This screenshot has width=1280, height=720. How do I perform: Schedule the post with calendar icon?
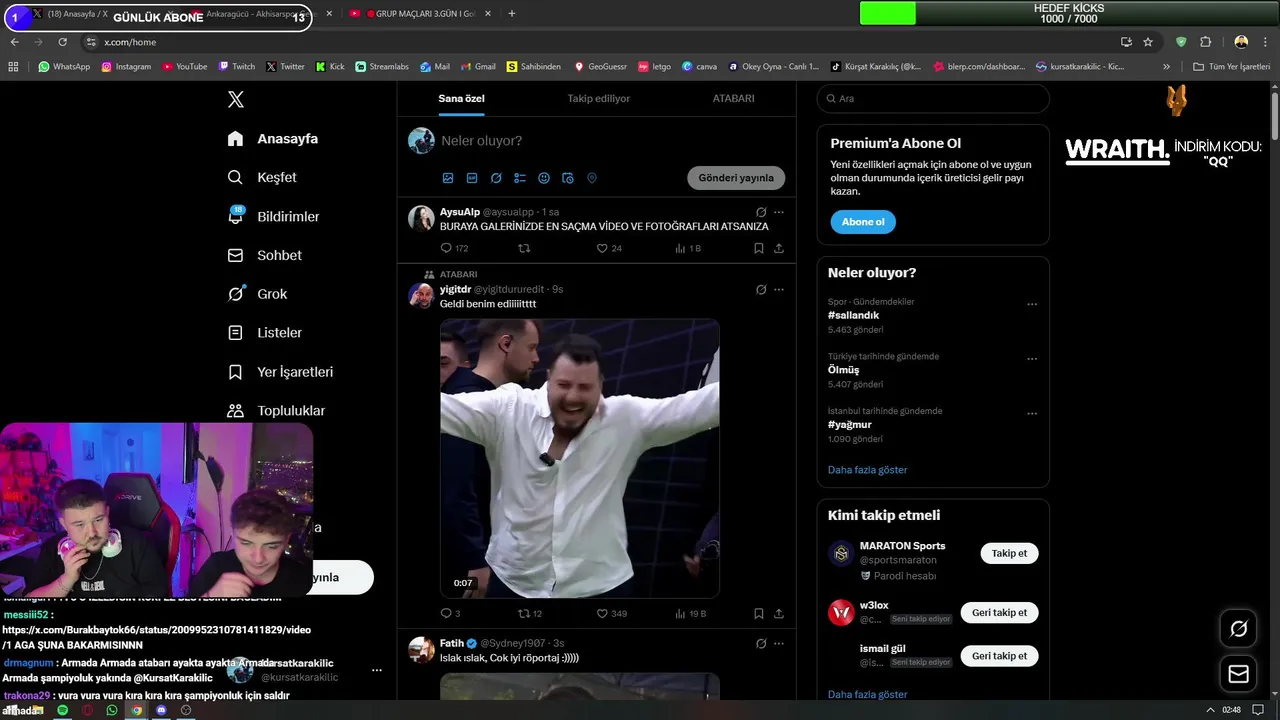point(568,178)
